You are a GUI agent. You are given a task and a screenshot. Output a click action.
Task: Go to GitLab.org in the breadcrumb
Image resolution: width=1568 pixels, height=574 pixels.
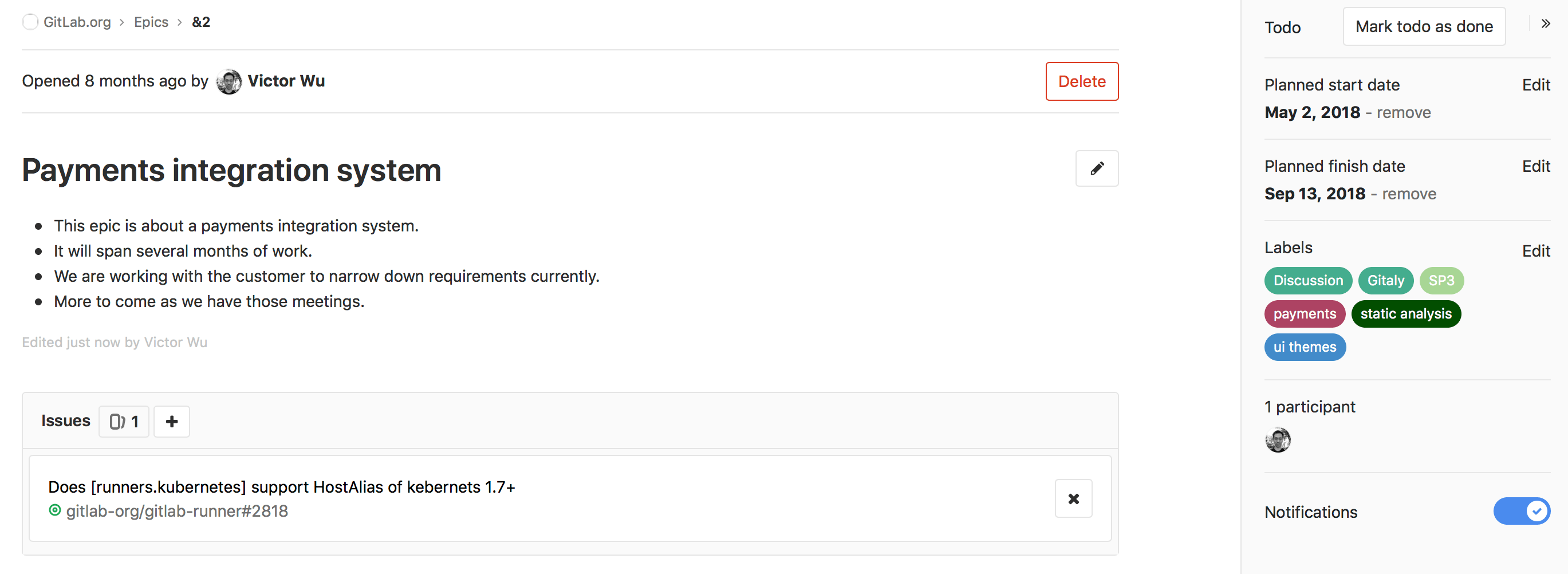coord(77,22)
